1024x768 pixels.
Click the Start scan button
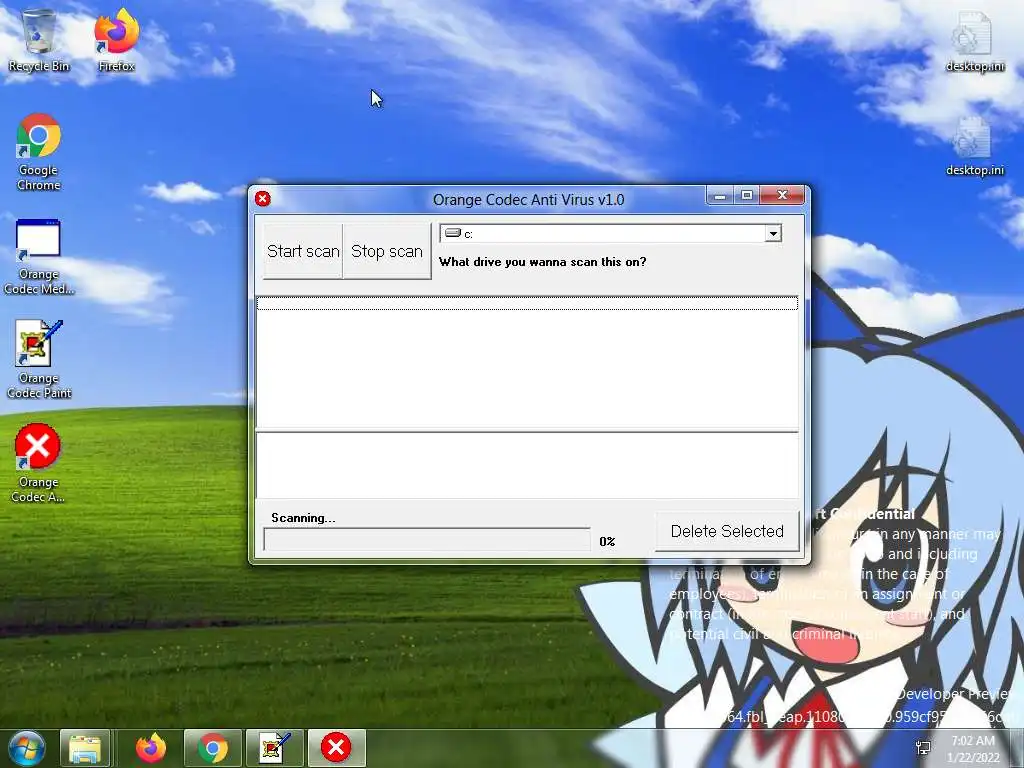coord(303,251)
